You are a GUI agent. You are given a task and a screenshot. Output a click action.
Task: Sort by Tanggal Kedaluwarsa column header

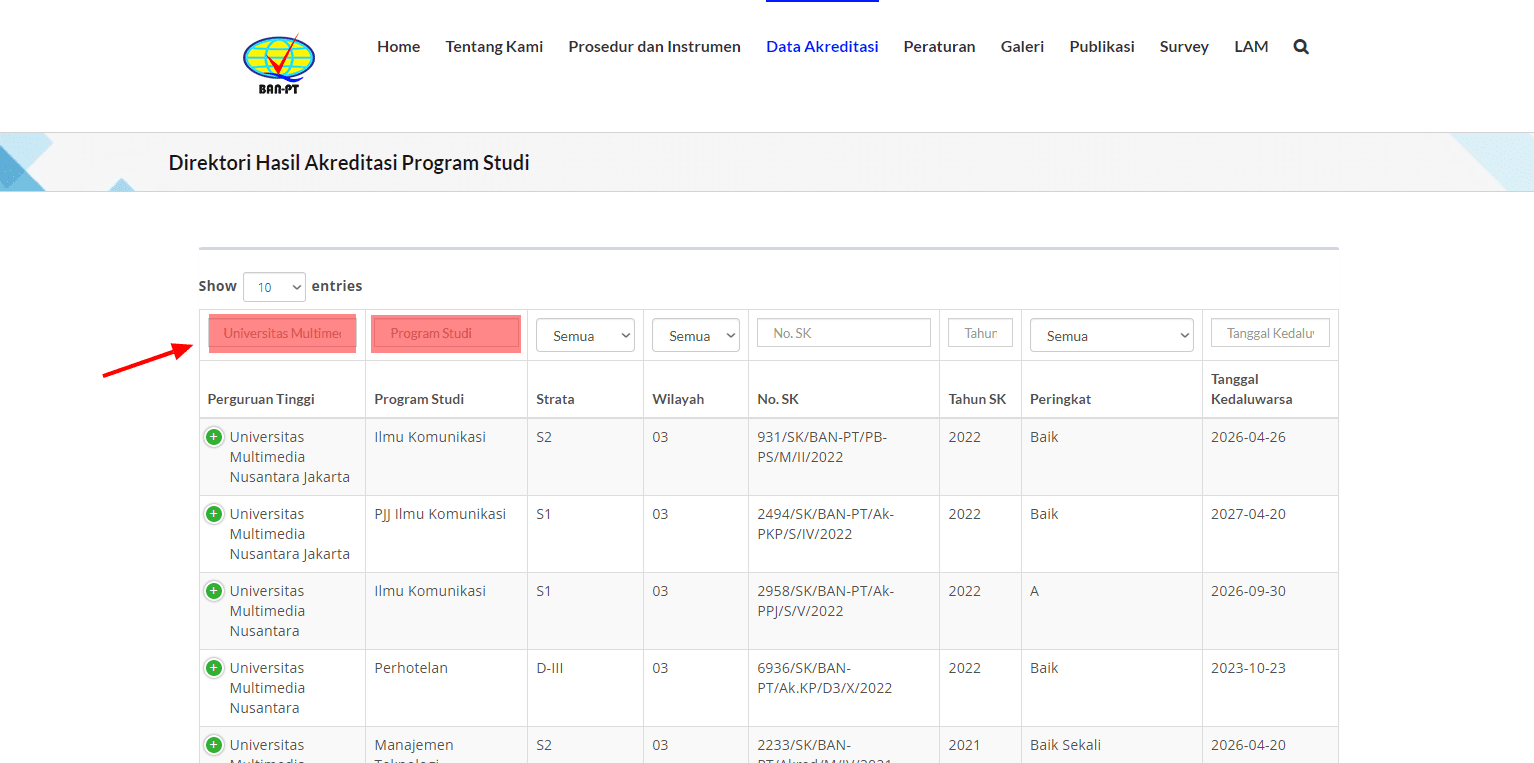click(1251, 389)
